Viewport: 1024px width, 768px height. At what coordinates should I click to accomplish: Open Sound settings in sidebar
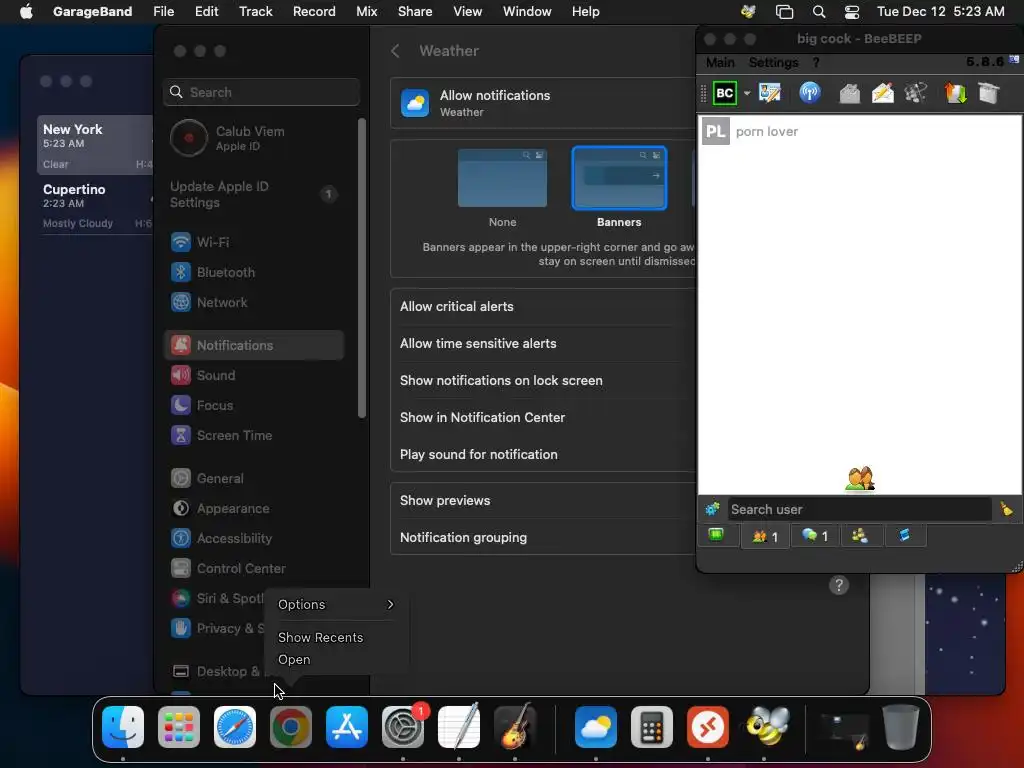(255, 376)
